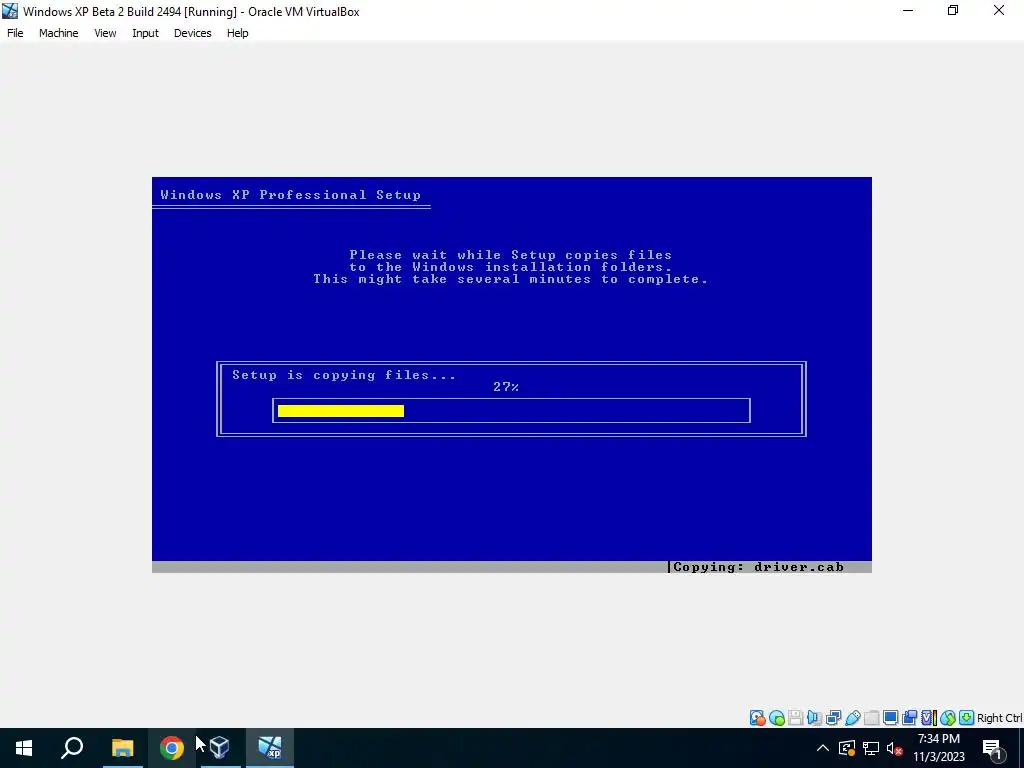Open the Input menu

coord(145,33)
